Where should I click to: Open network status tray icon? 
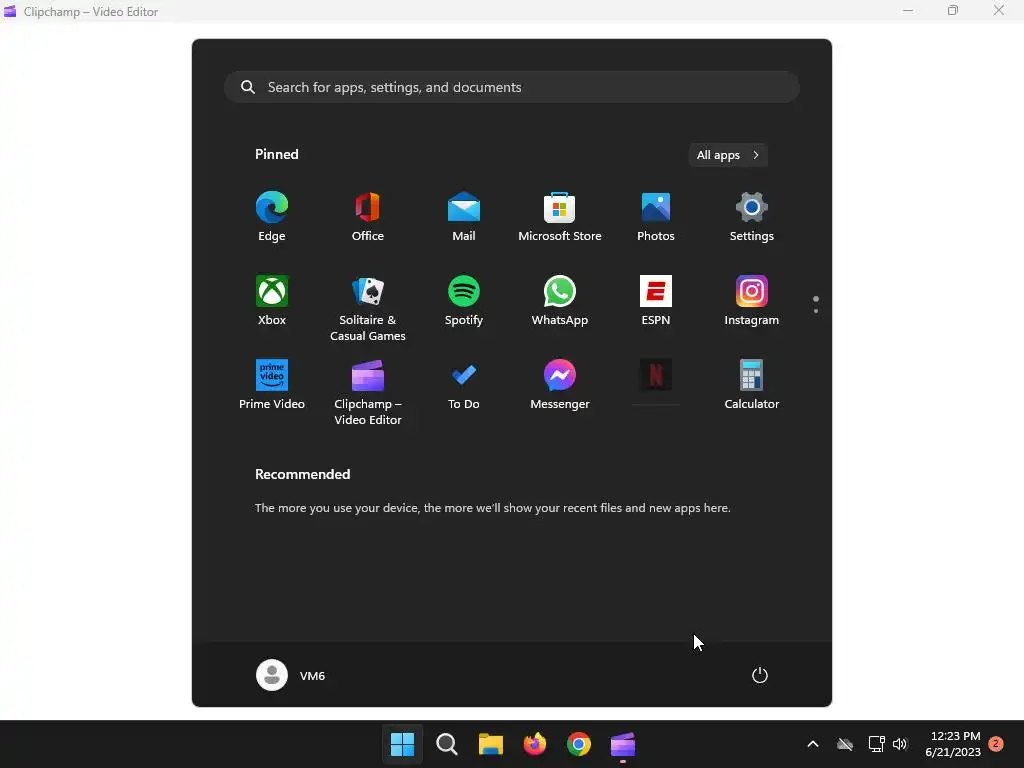[x=876, y=744]
